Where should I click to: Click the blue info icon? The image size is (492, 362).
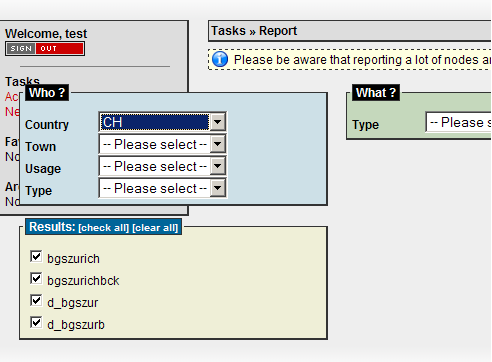(x=220, y=59)
